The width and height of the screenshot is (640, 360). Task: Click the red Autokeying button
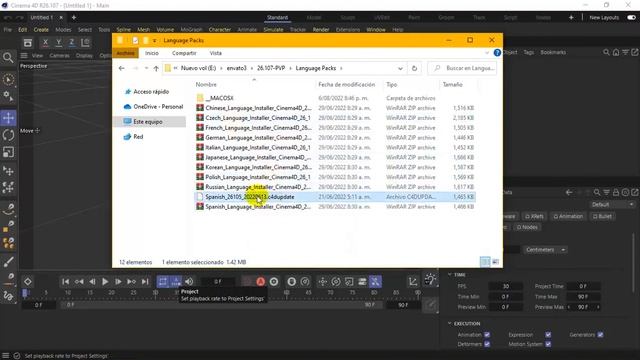tap(260, 282)
